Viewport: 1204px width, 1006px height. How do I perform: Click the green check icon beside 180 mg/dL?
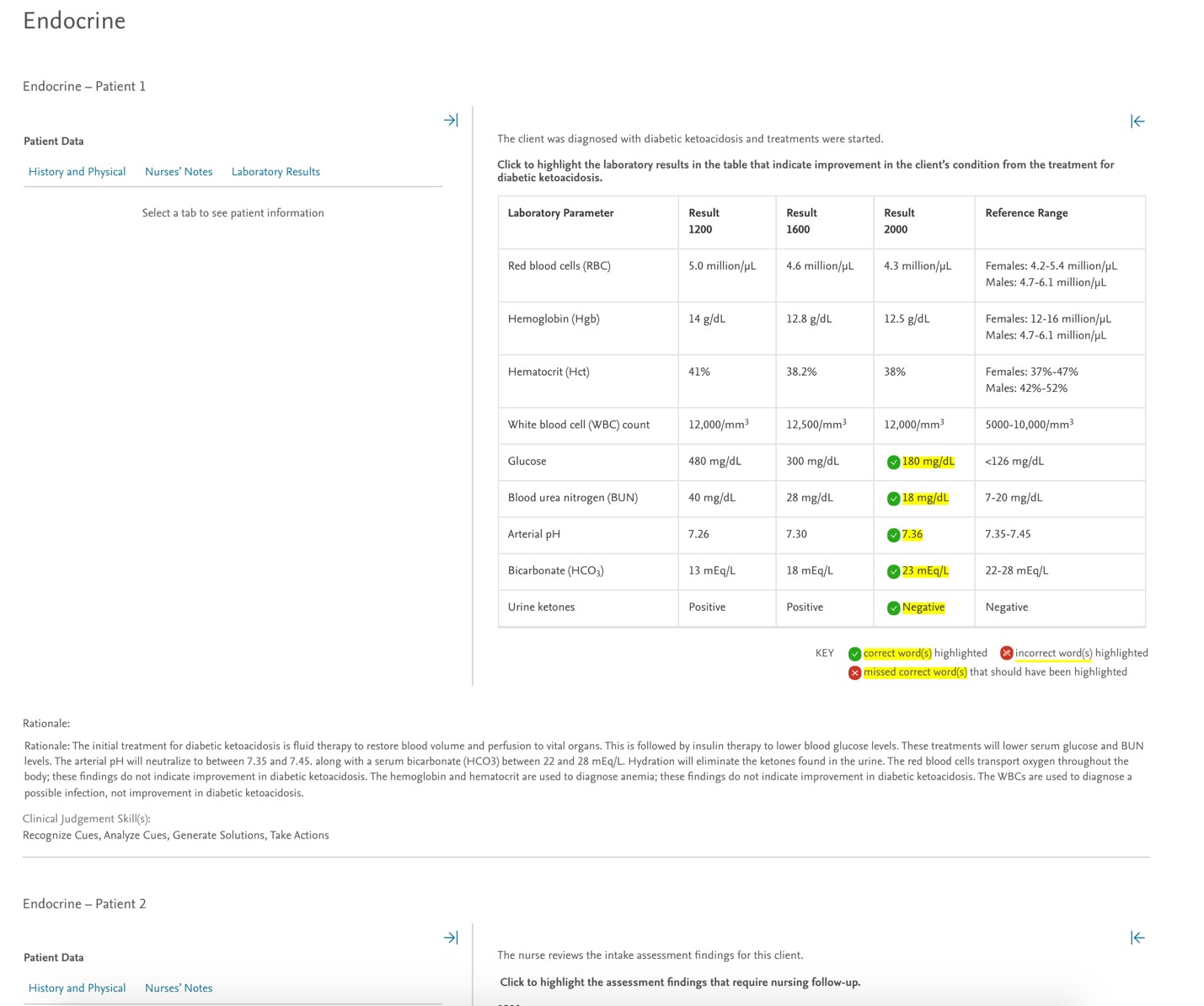pos(895,462)
